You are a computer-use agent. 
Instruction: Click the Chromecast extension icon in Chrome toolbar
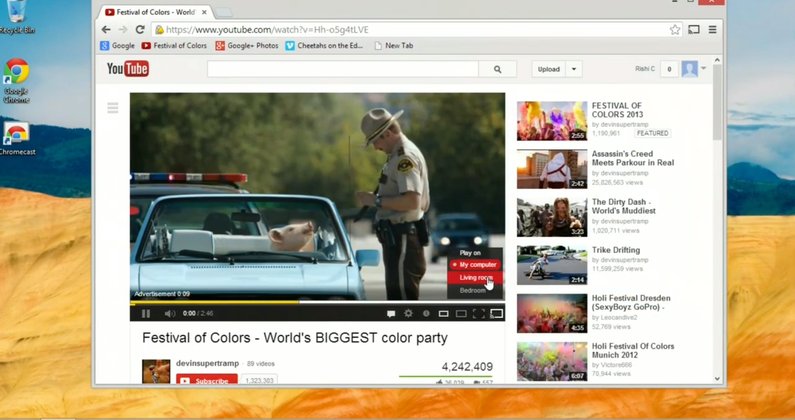coord(693,30)
